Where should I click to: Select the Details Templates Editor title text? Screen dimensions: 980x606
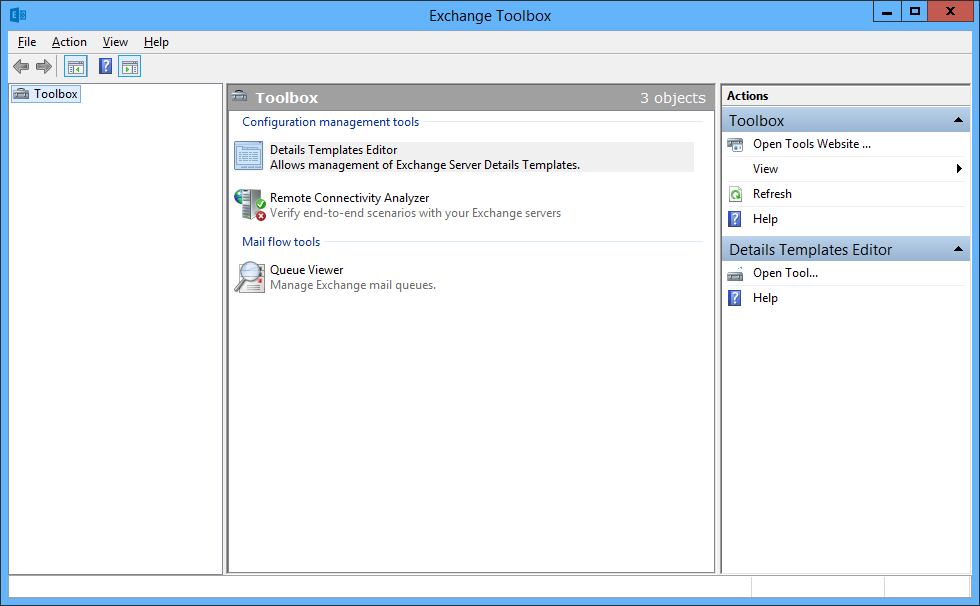tap(333, 150)
